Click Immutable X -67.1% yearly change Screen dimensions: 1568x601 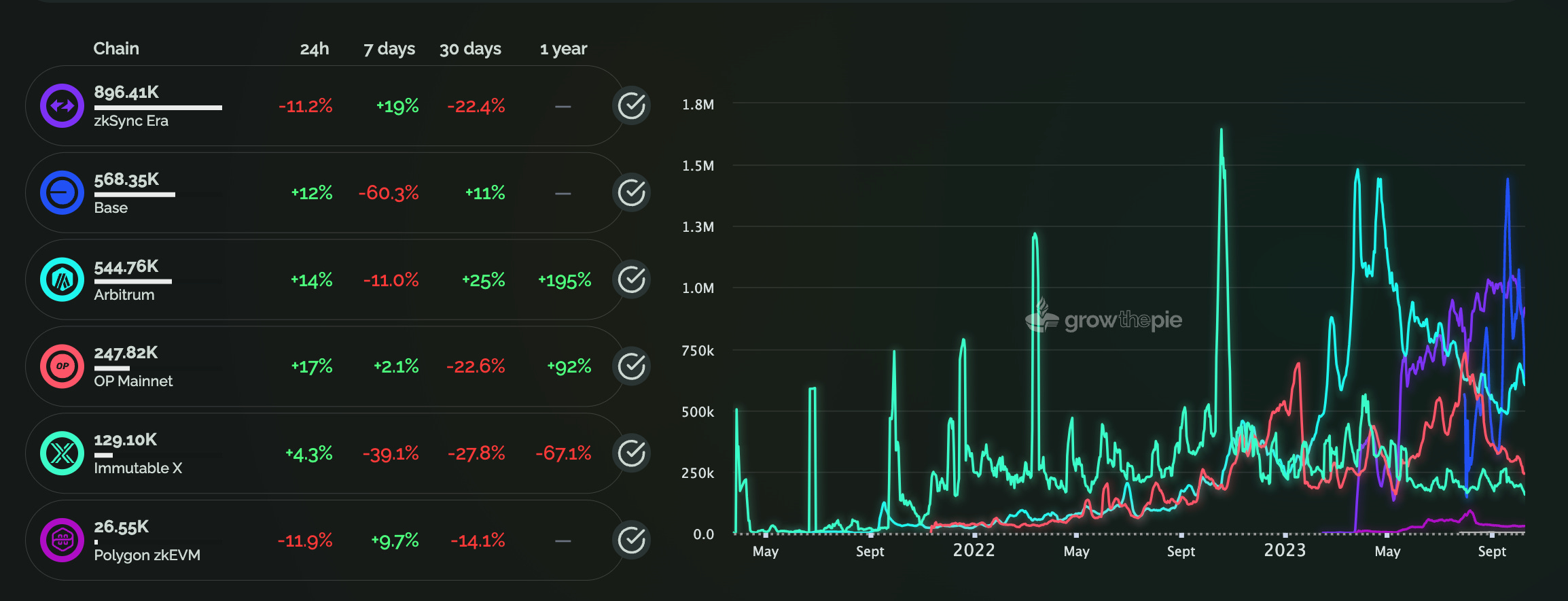coord(563,453)
